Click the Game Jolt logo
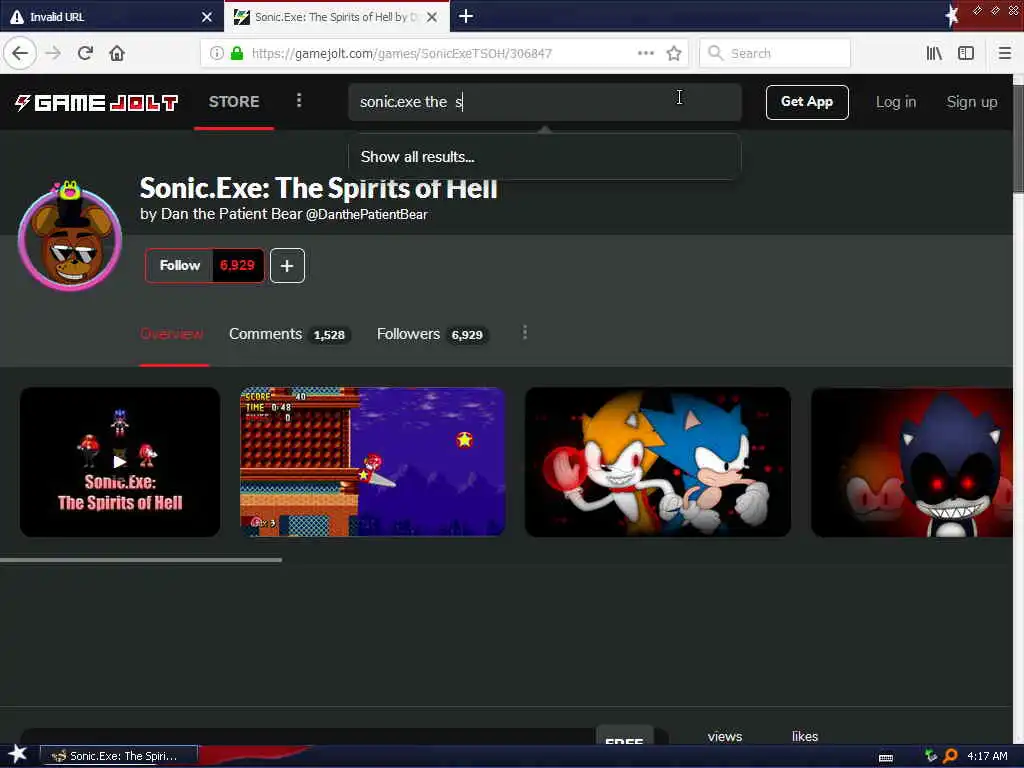The height and width of the screenshot is (768, 1024). [96, 103]
